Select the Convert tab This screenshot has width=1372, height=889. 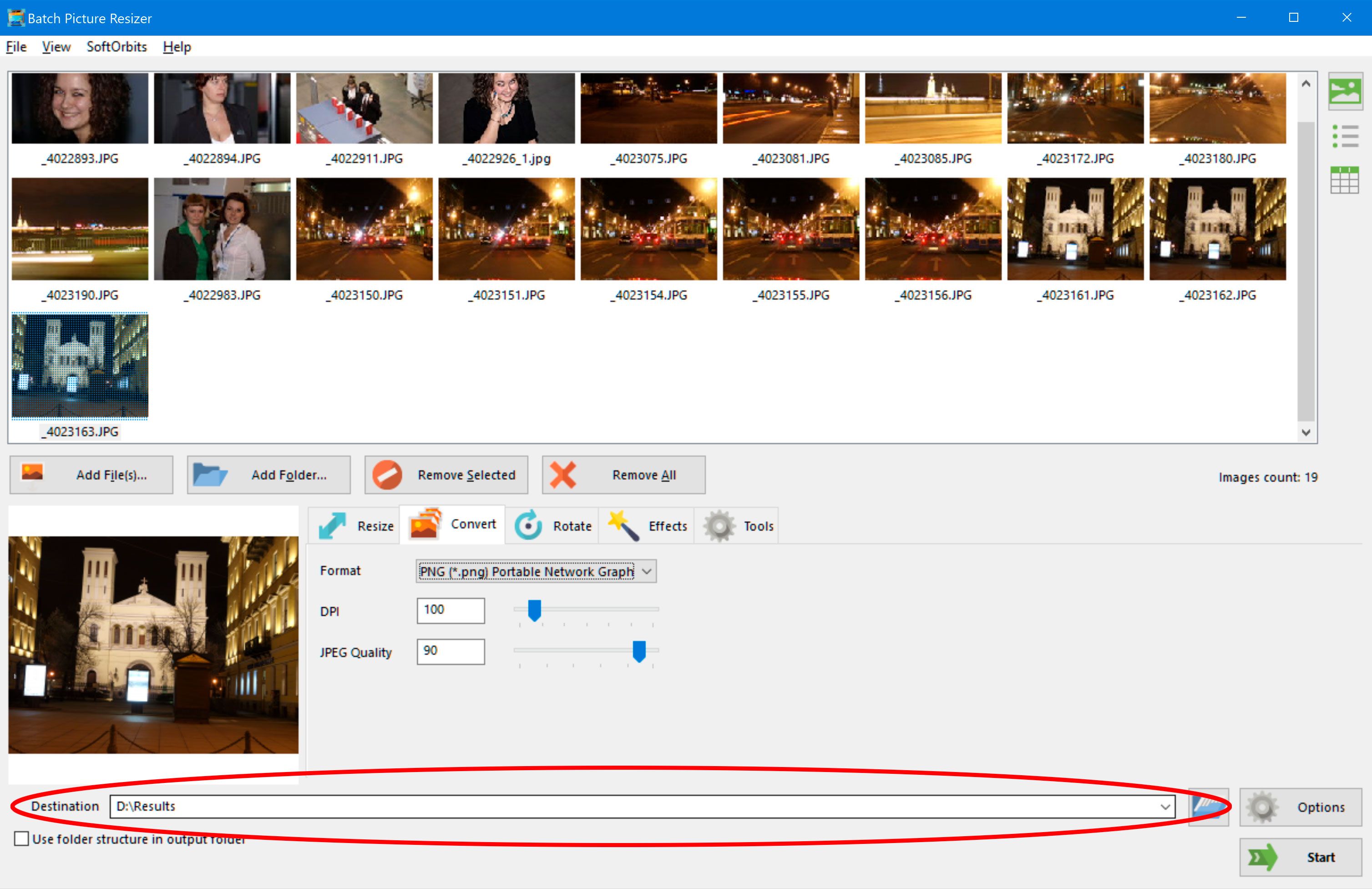(x=454, y=525)
